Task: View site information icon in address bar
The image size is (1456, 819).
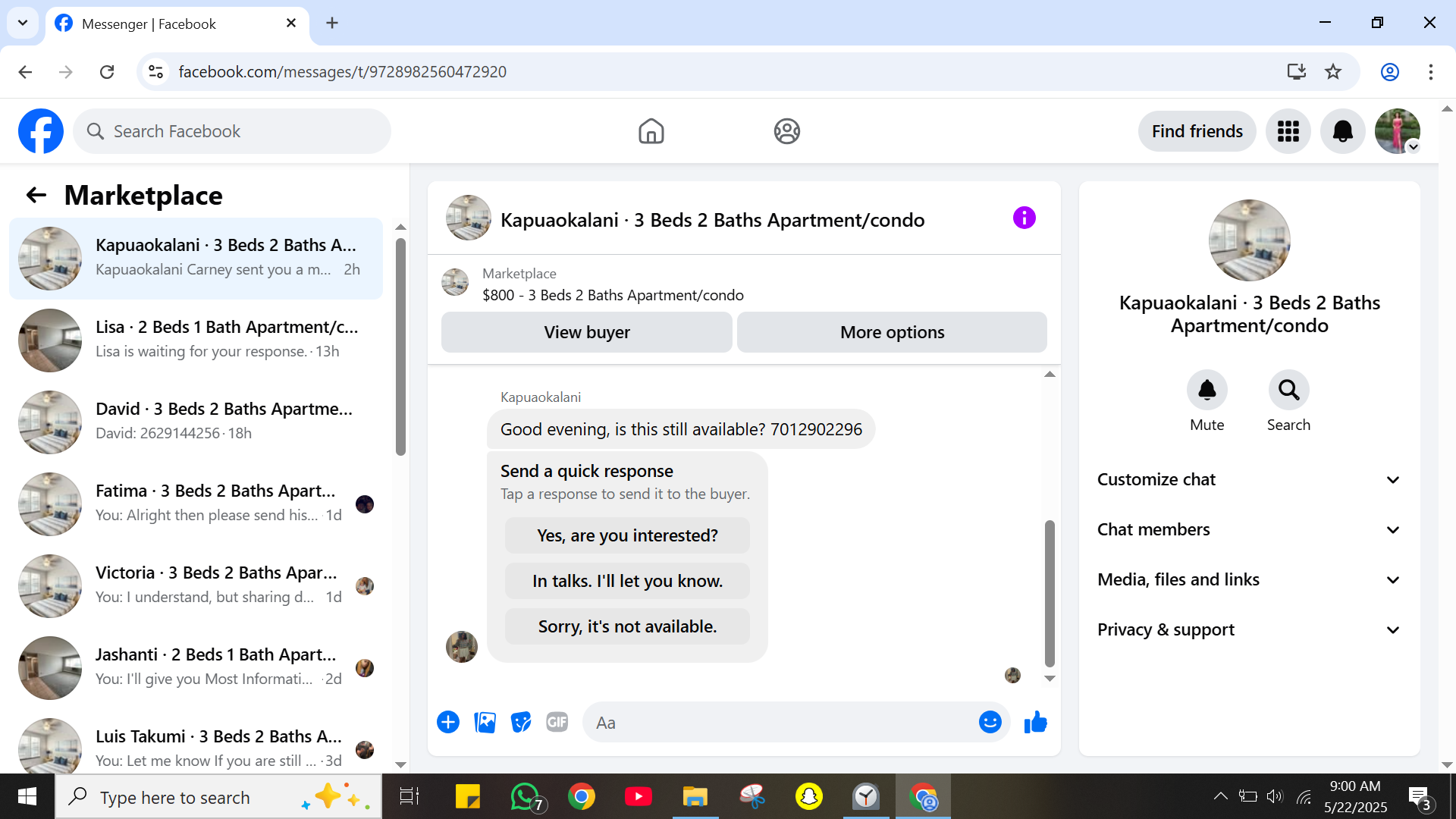Action: tap(155, 72)
